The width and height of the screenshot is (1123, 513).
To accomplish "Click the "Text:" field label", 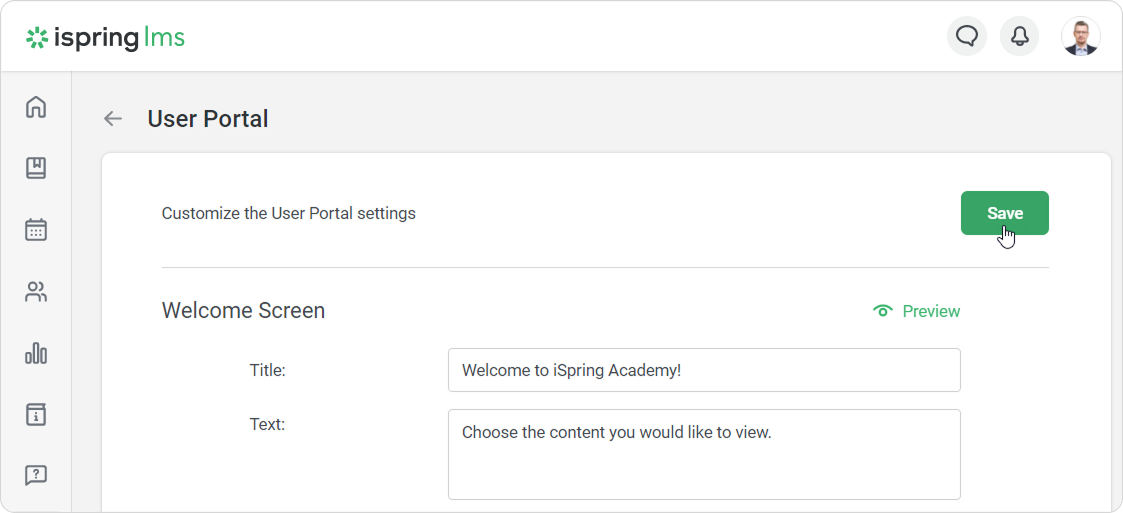I will pos(267,424).
